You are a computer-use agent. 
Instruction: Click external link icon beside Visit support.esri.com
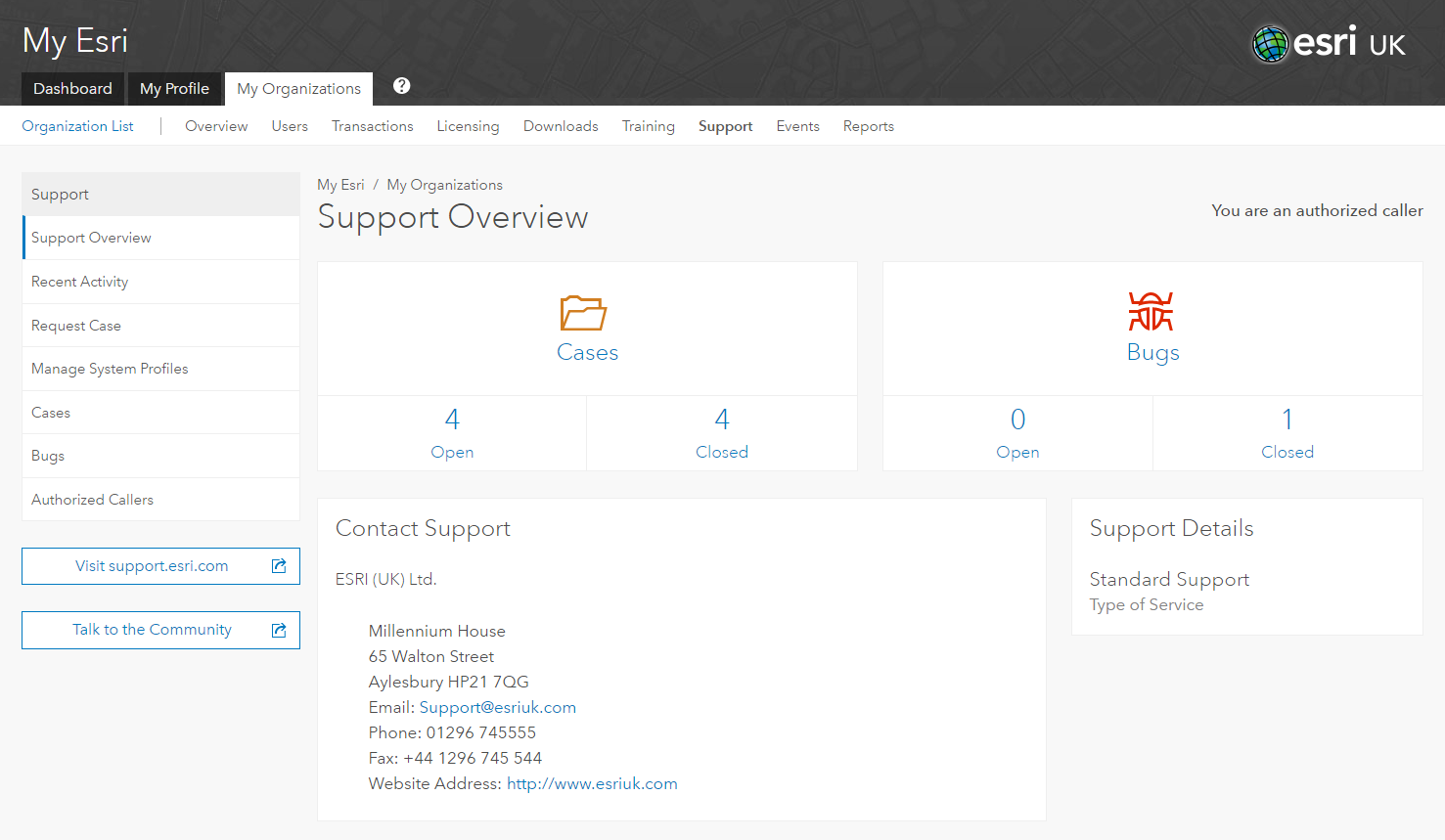pos(279,566)
